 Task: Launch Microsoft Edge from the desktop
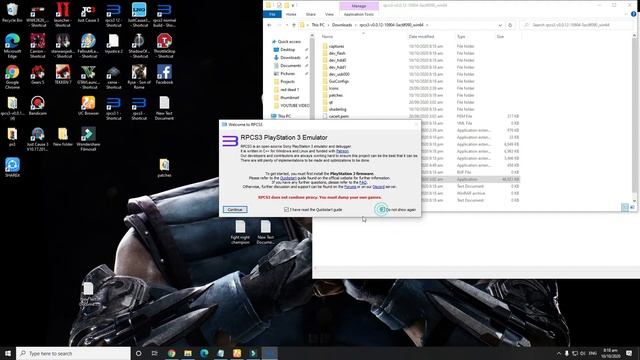click(12, 45)
